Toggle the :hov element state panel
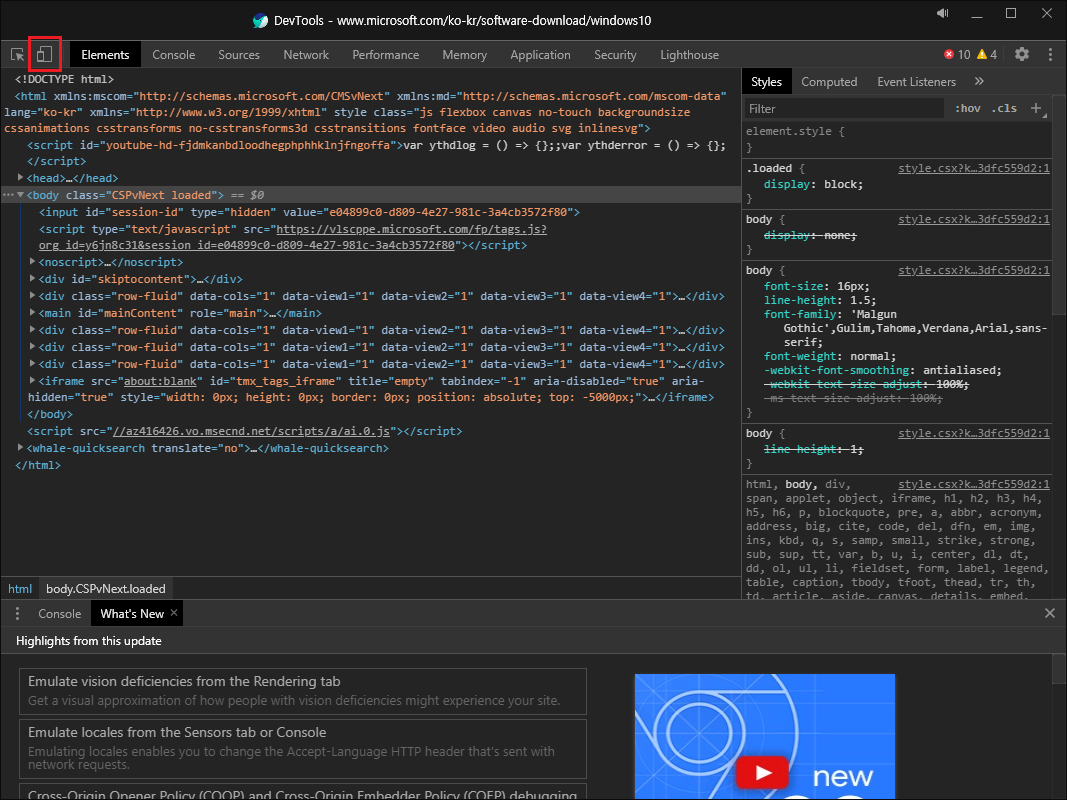1067x800 pixels. [x=968, y=108]
